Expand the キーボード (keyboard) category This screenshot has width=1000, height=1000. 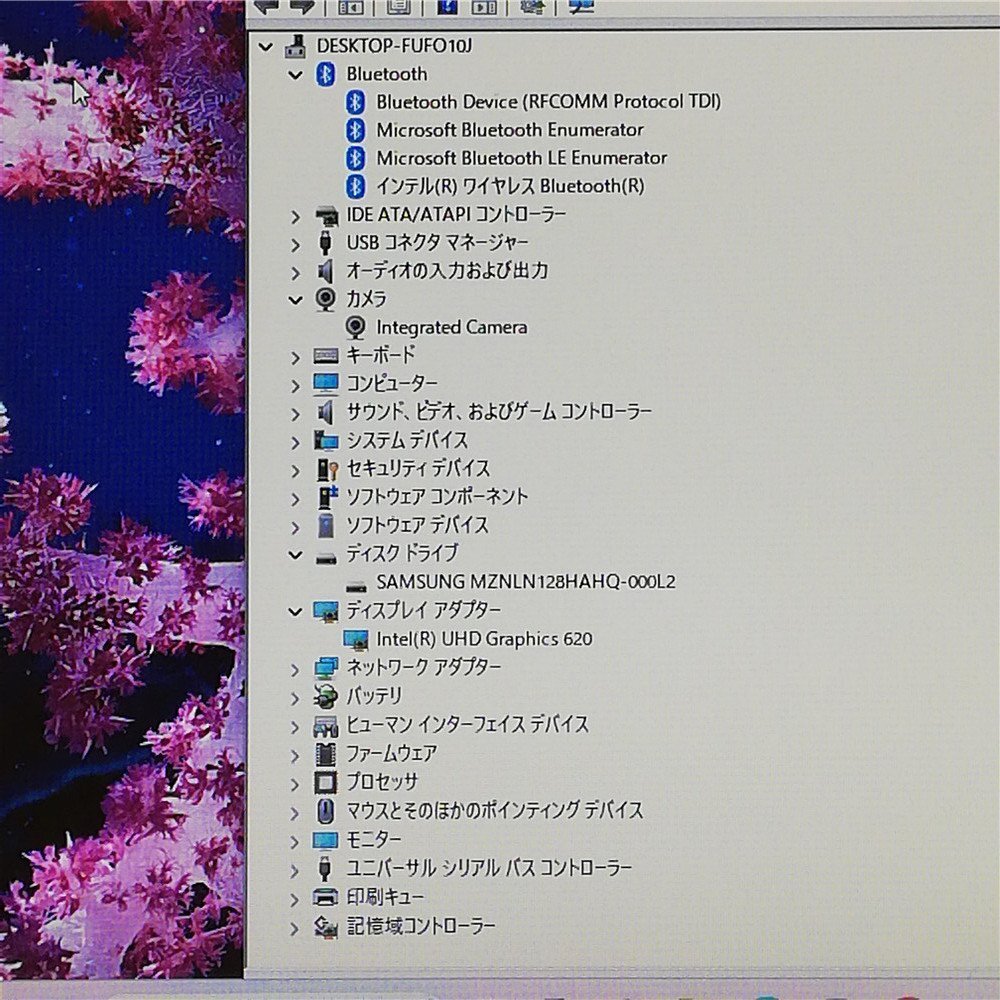tap(294, 356)
